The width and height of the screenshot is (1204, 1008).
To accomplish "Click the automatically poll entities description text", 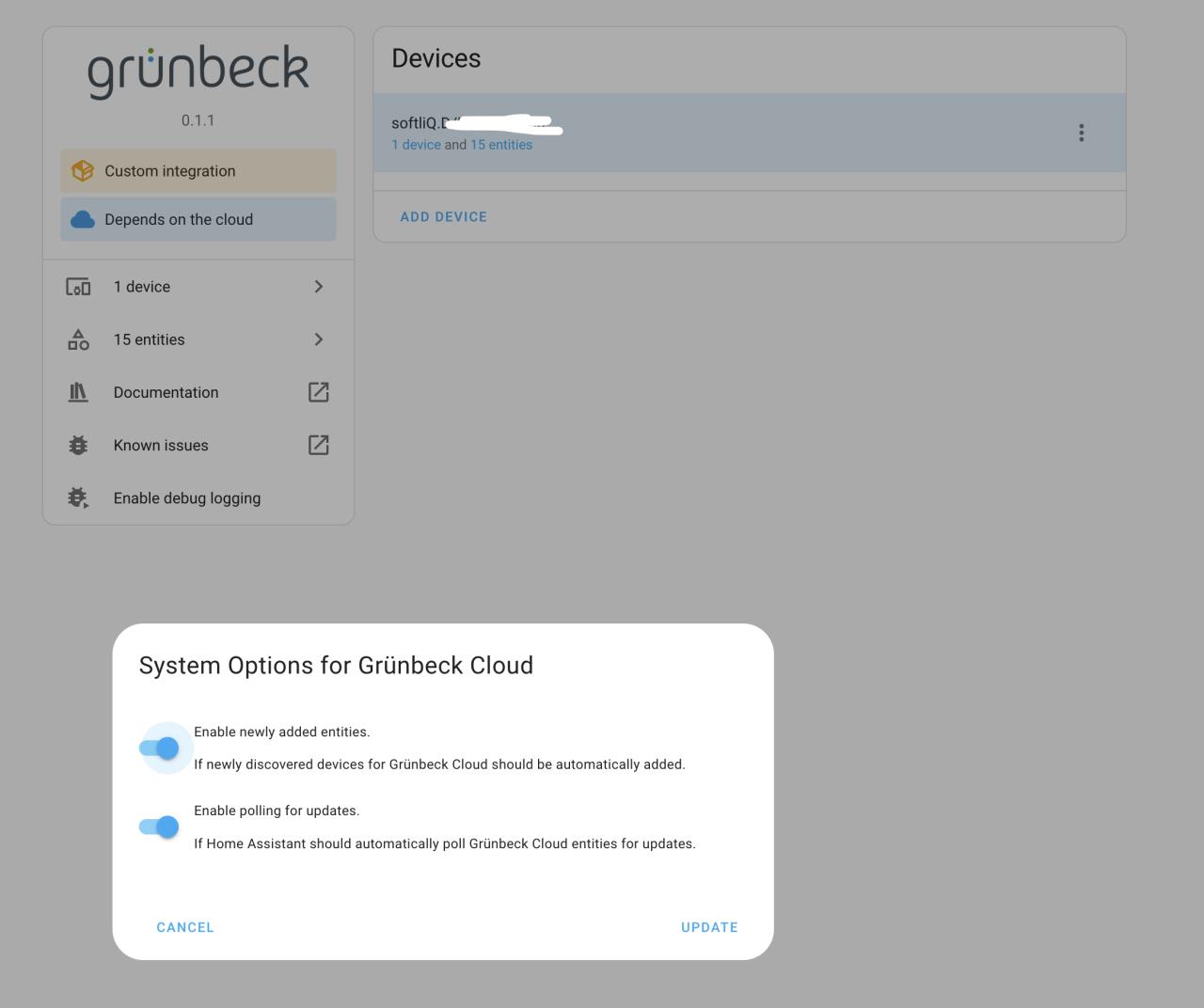I will (x=445, y=843).
